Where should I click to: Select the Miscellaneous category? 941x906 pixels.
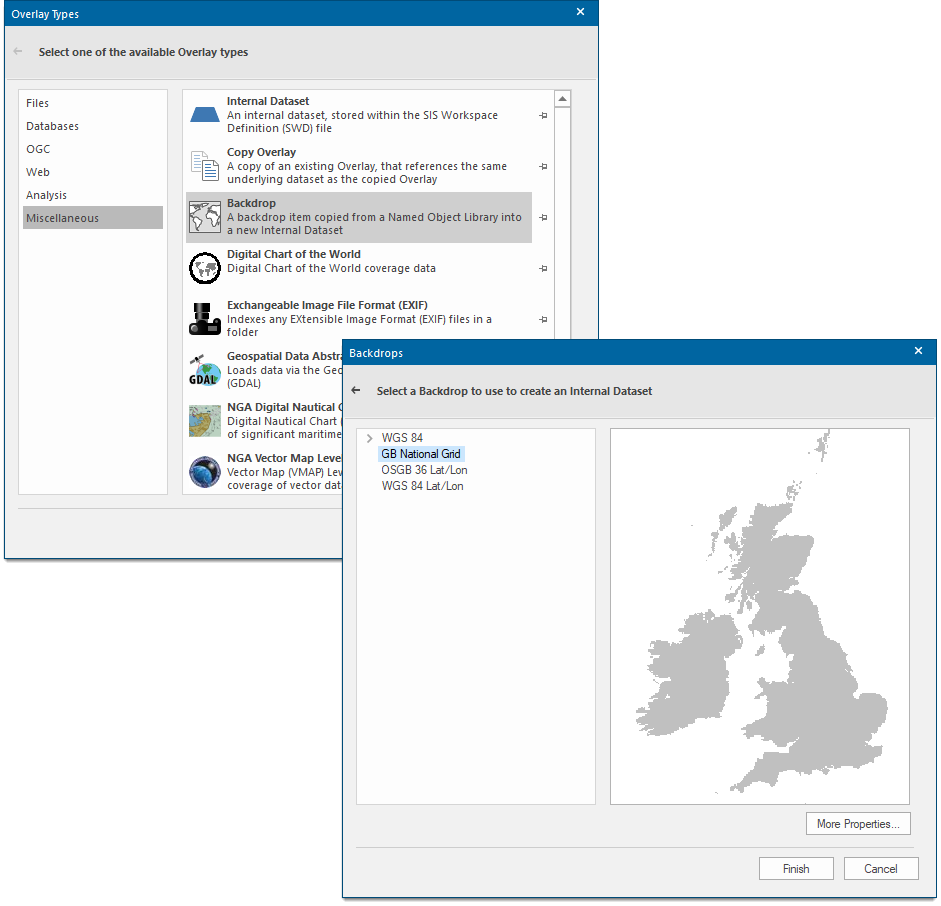93,218
